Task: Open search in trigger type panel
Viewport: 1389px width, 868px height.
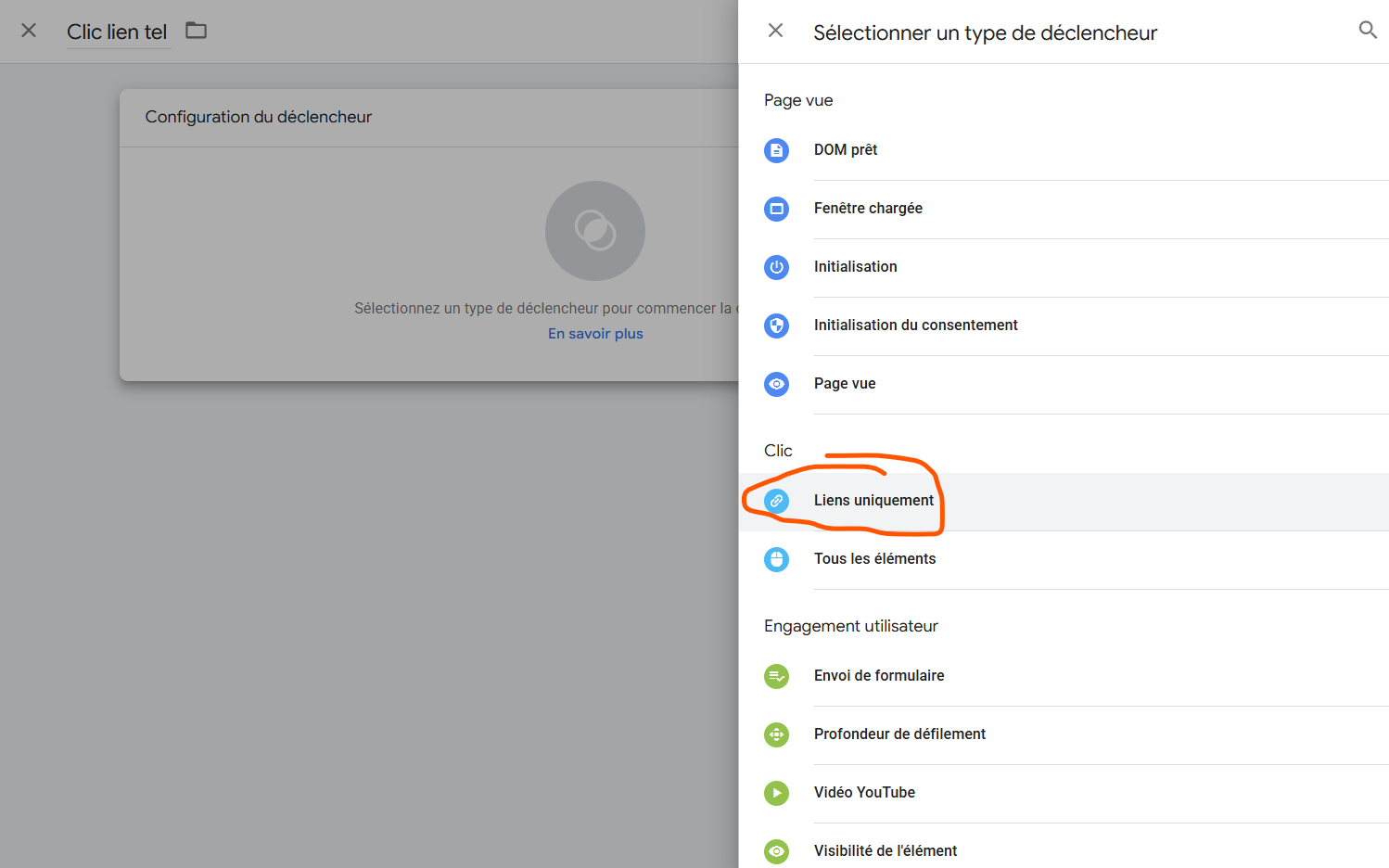Action: [x=1367, y=31]
